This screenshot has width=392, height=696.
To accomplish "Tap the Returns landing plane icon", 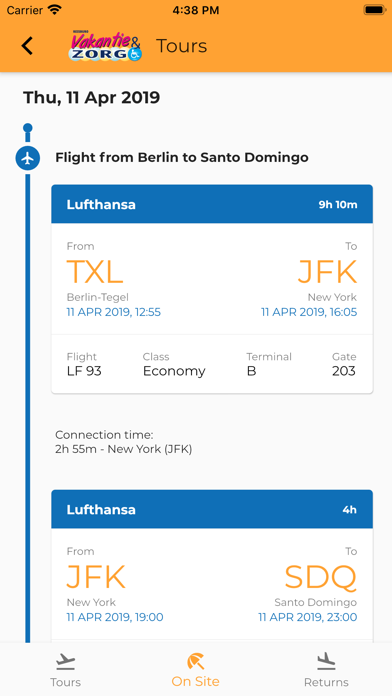I will click(x=326, y=661).
